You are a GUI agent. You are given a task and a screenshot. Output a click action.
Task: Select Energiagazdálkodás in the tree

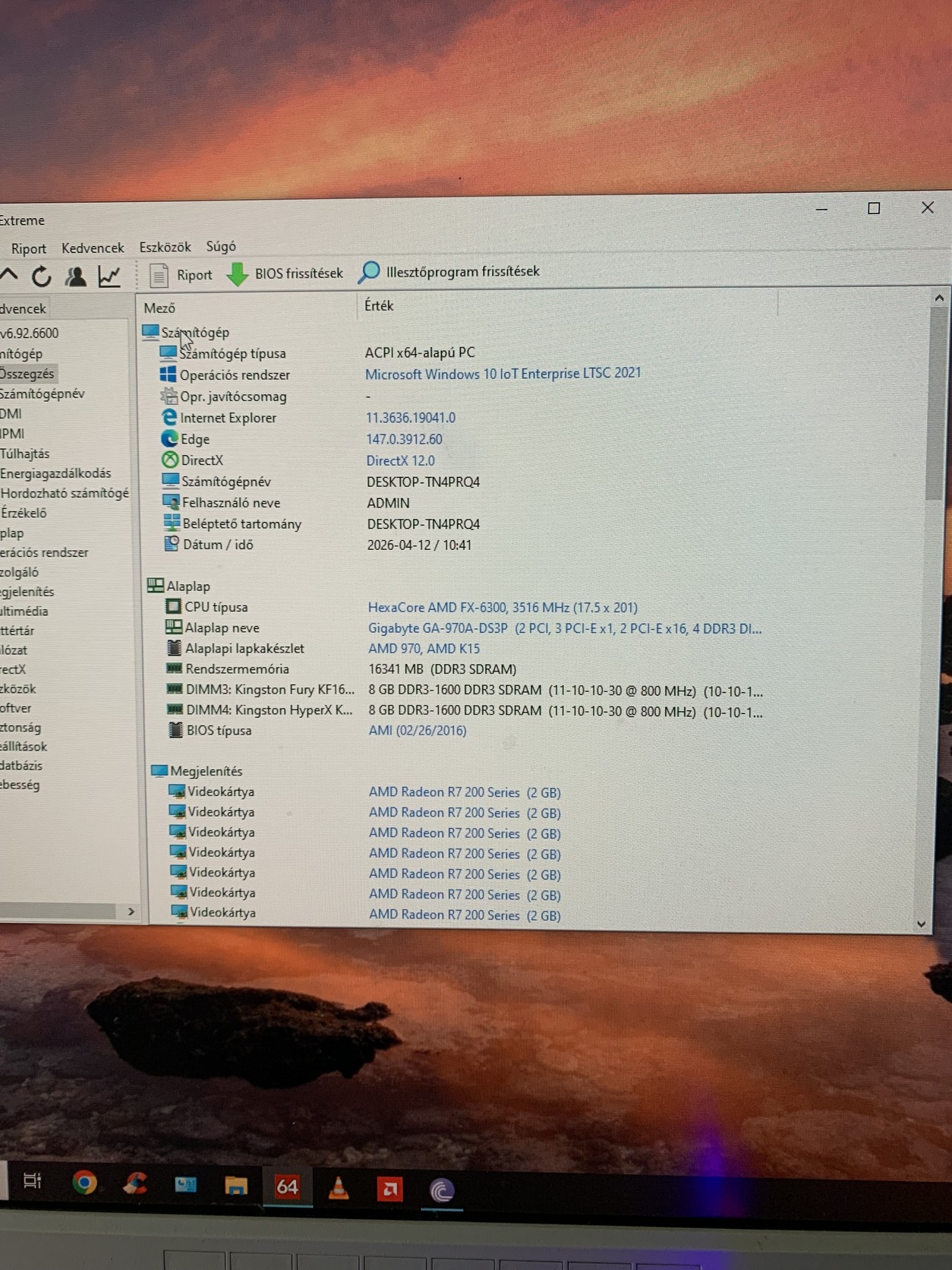point(55,473)
